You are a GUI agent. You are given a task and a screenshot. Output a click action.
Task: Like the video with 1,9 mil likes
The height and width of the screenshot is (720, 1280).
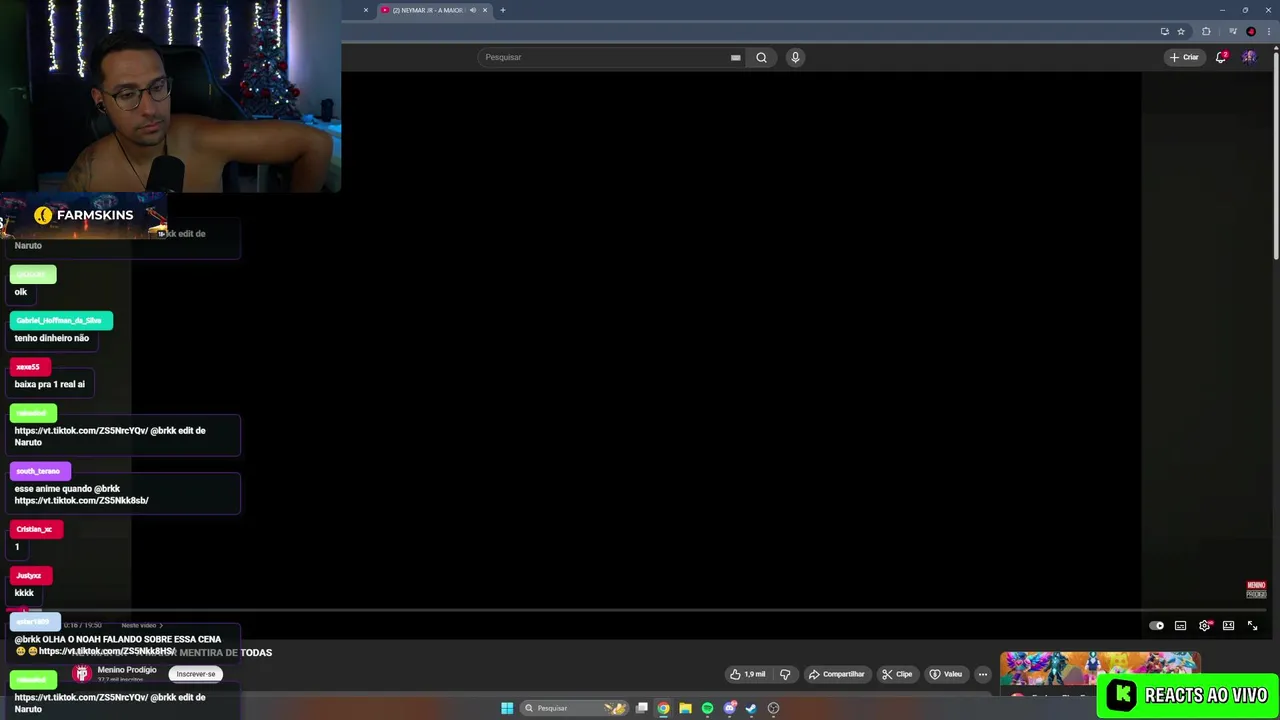747,674
